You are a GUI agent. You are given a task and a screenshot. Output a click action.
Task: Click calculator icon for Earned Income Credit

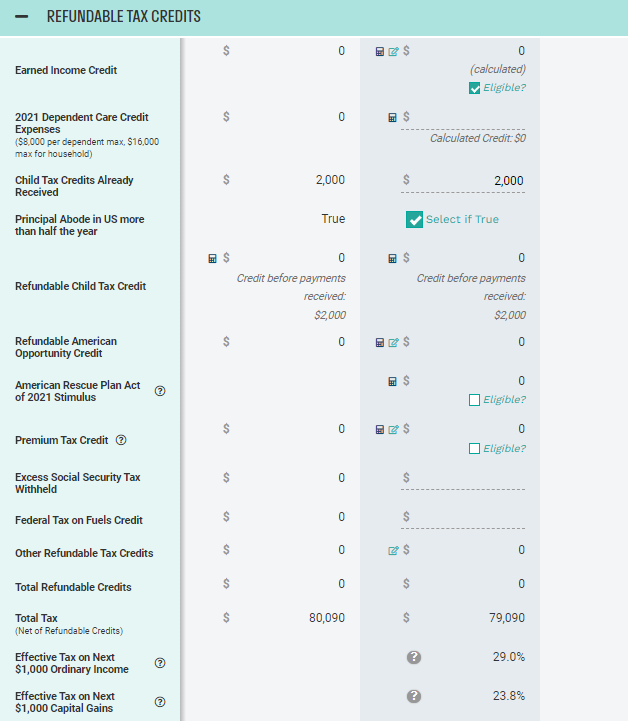point(380,51)
